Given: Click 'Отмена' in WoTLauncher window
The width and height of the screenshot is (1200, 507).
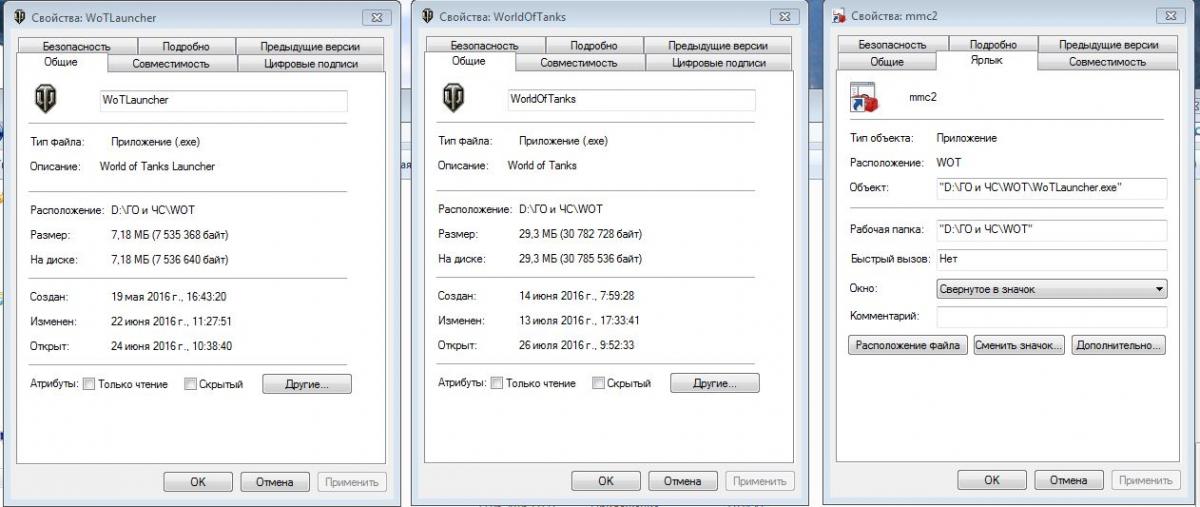Looking at the screenshot, I should click(275, 482).
